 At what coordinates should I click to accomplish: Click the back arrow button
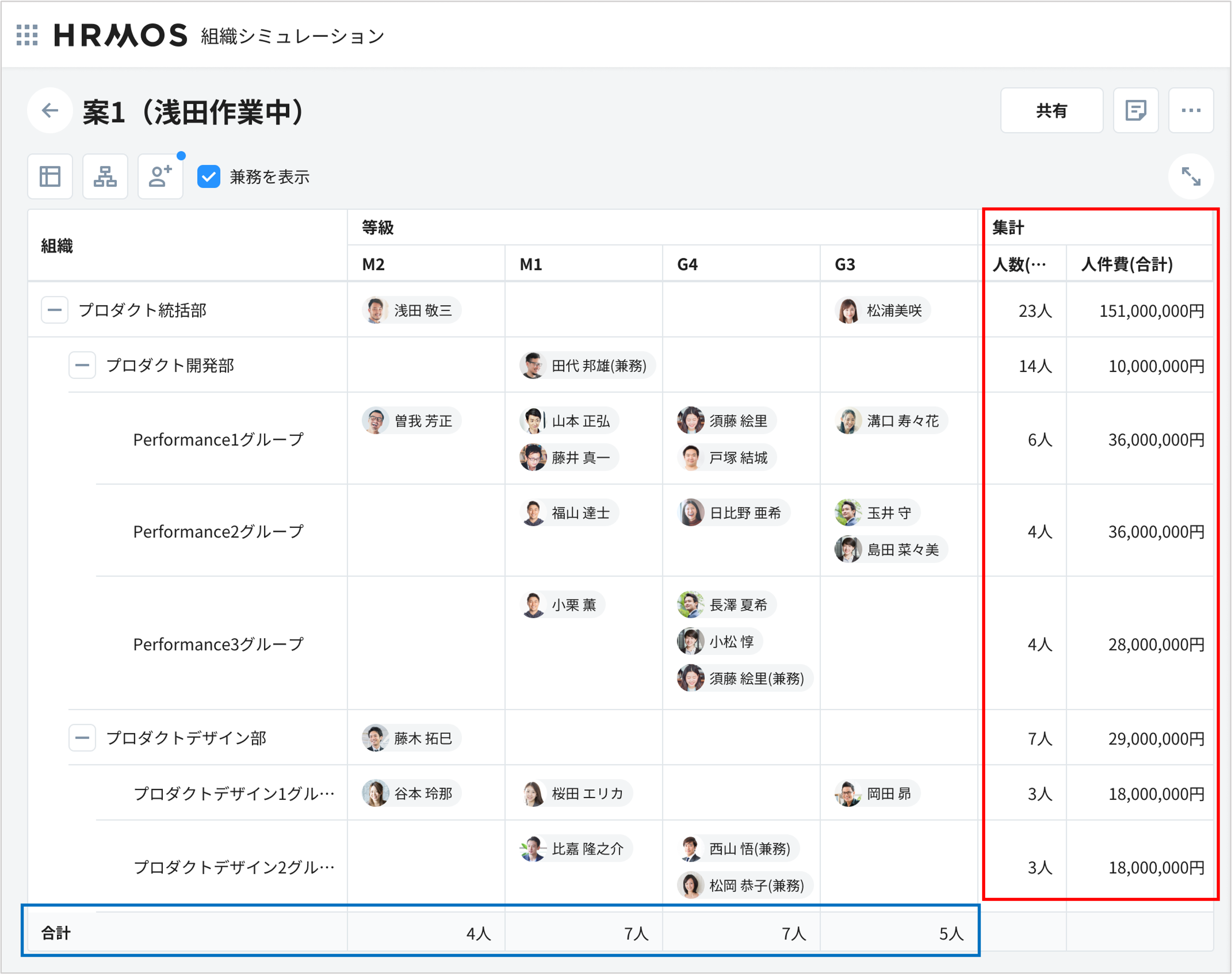(50, 110)
